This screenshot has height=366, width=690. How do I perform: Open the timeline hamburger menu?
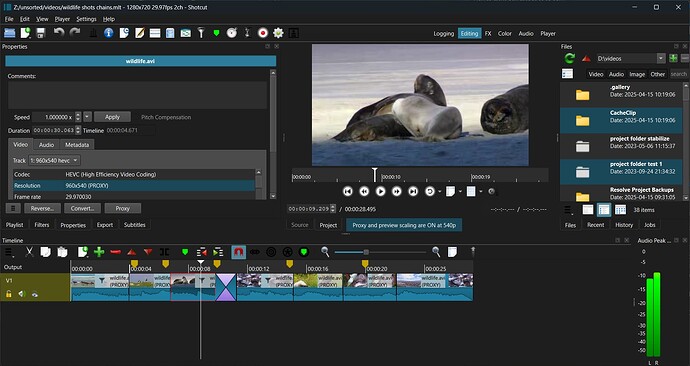(x=9, y=252)
